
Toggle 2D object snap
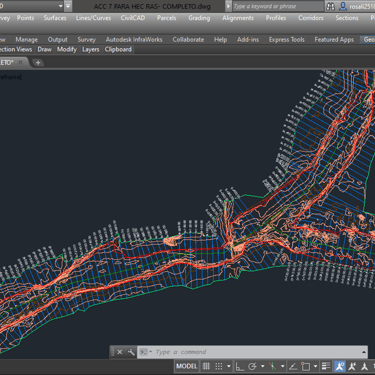coord(306,366)
